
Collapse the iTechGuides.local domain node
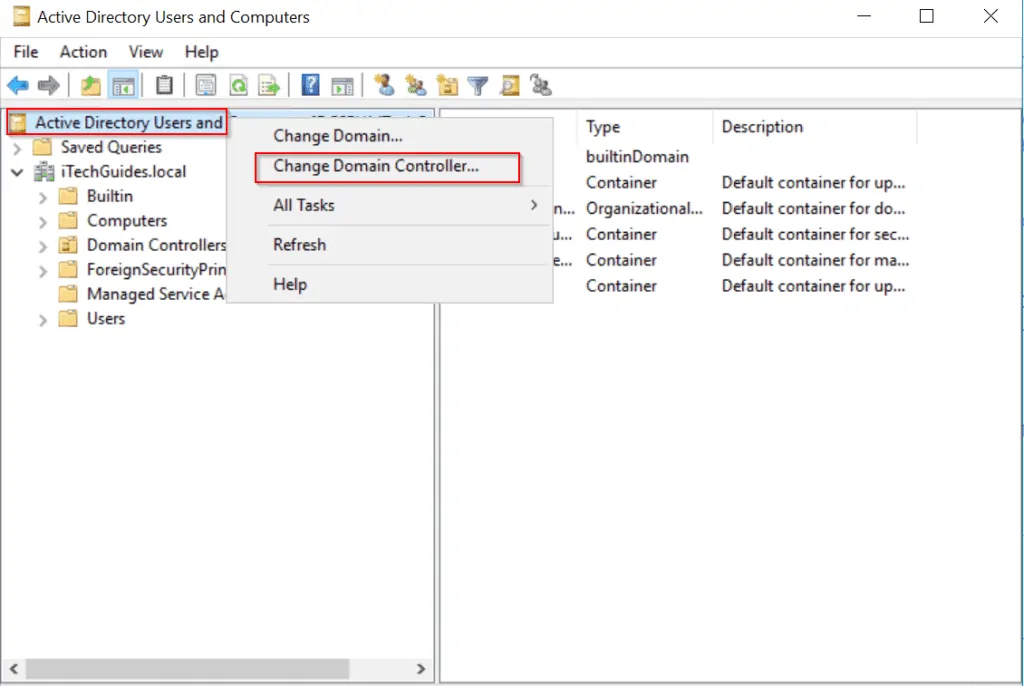coord(17,172)
